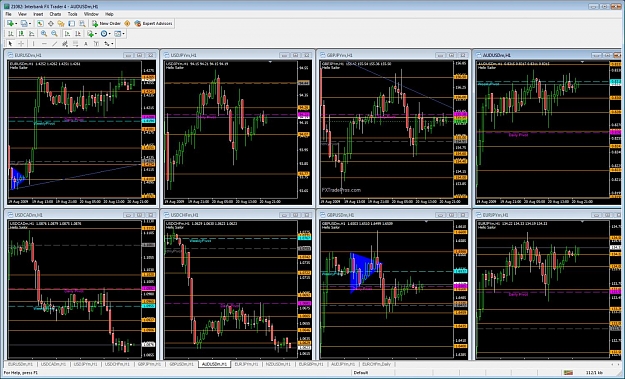625x379 pixels.
Task: Select the arrow cursor tool
Action: click(x=10, y=43)
